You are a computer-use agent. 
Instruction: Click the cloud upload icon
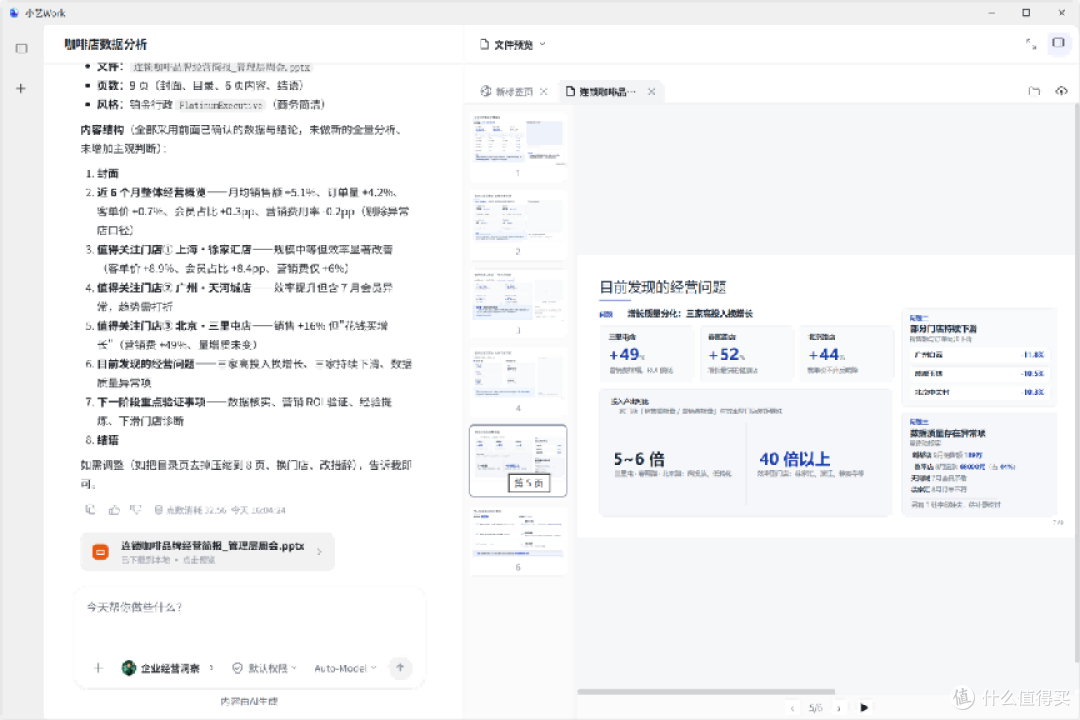point(1061,91)
